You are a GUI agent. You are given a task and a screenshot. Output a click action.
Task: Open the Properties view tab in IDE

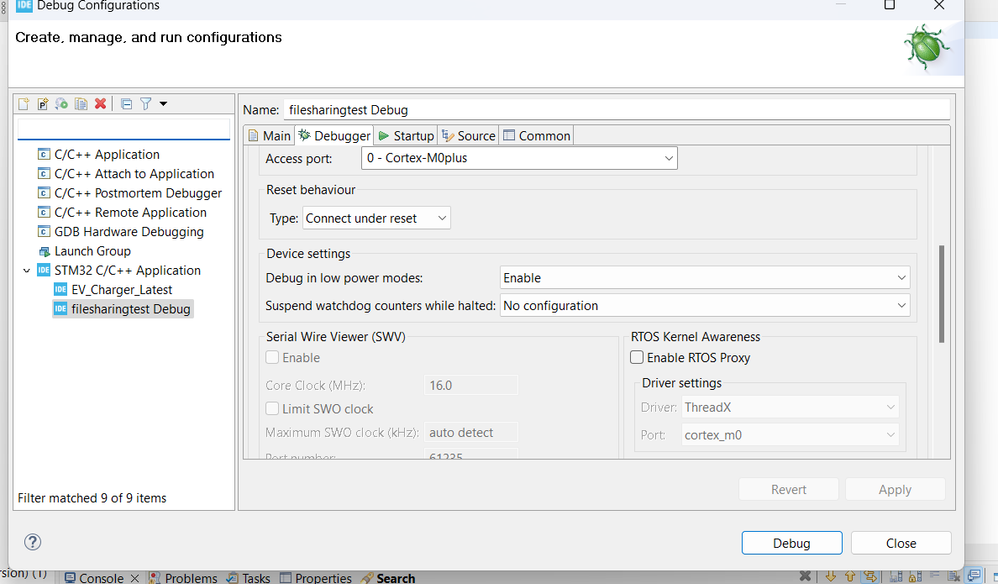click(x=316, y=578)
